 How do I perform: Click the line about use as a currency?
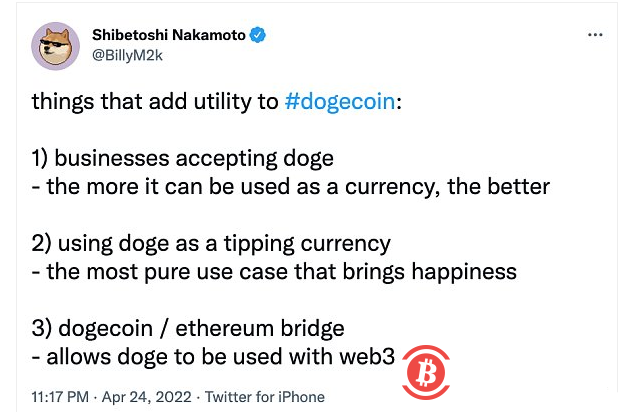(x=290, y=187)
